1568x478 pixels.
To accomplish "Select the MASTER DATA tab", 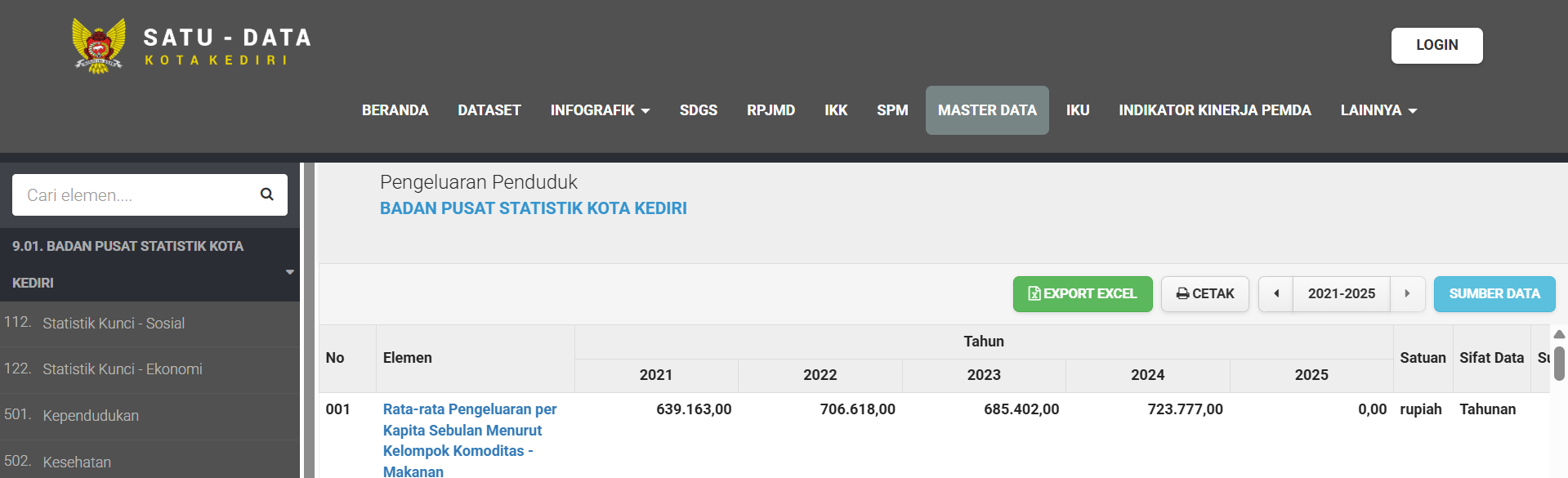I will 987,110.
